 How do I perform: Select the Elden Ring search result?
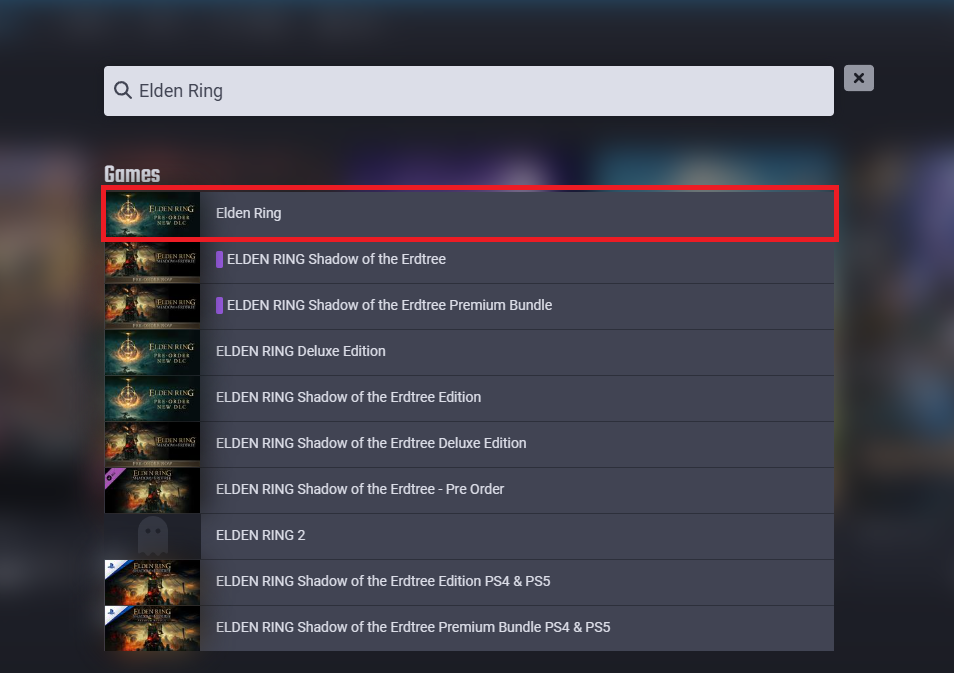pos(469,214)
